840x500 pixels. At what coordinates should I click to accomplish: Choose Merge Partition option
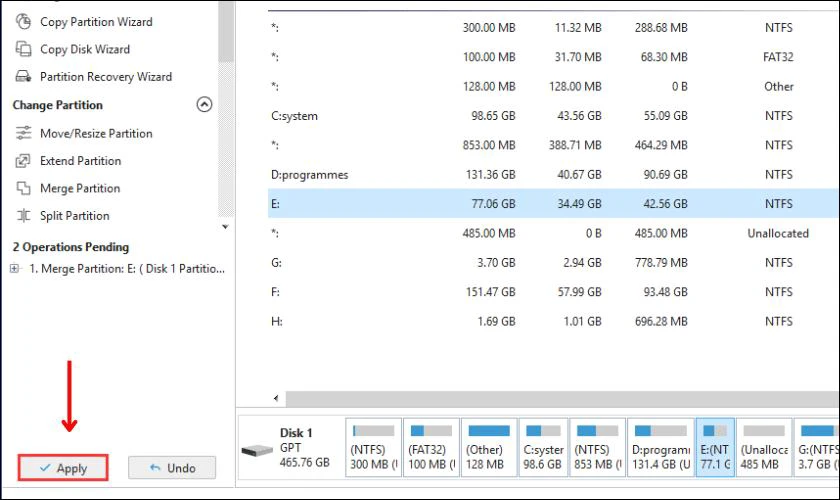point(80,188)
